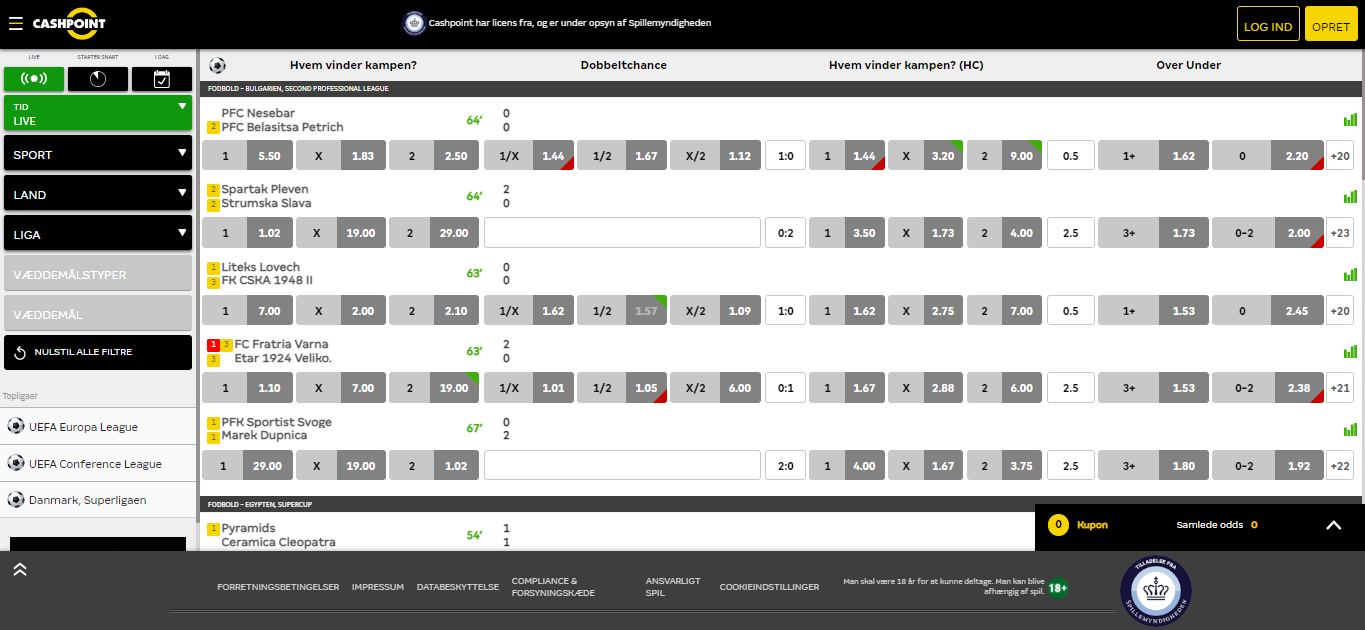
Task: Select 1/X double chance odds 1.01
Action: pos(529,388)
